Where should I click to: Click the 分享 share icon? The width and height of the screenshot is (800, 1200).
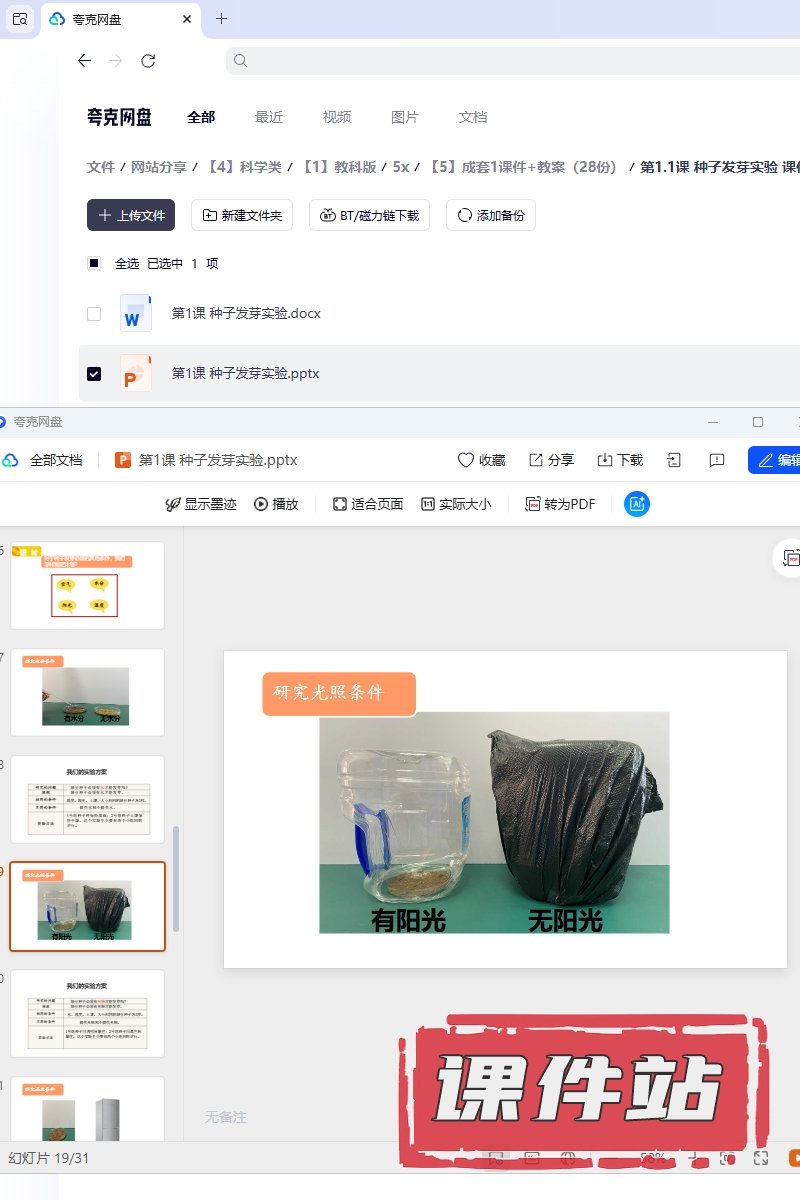coord(536,460)
